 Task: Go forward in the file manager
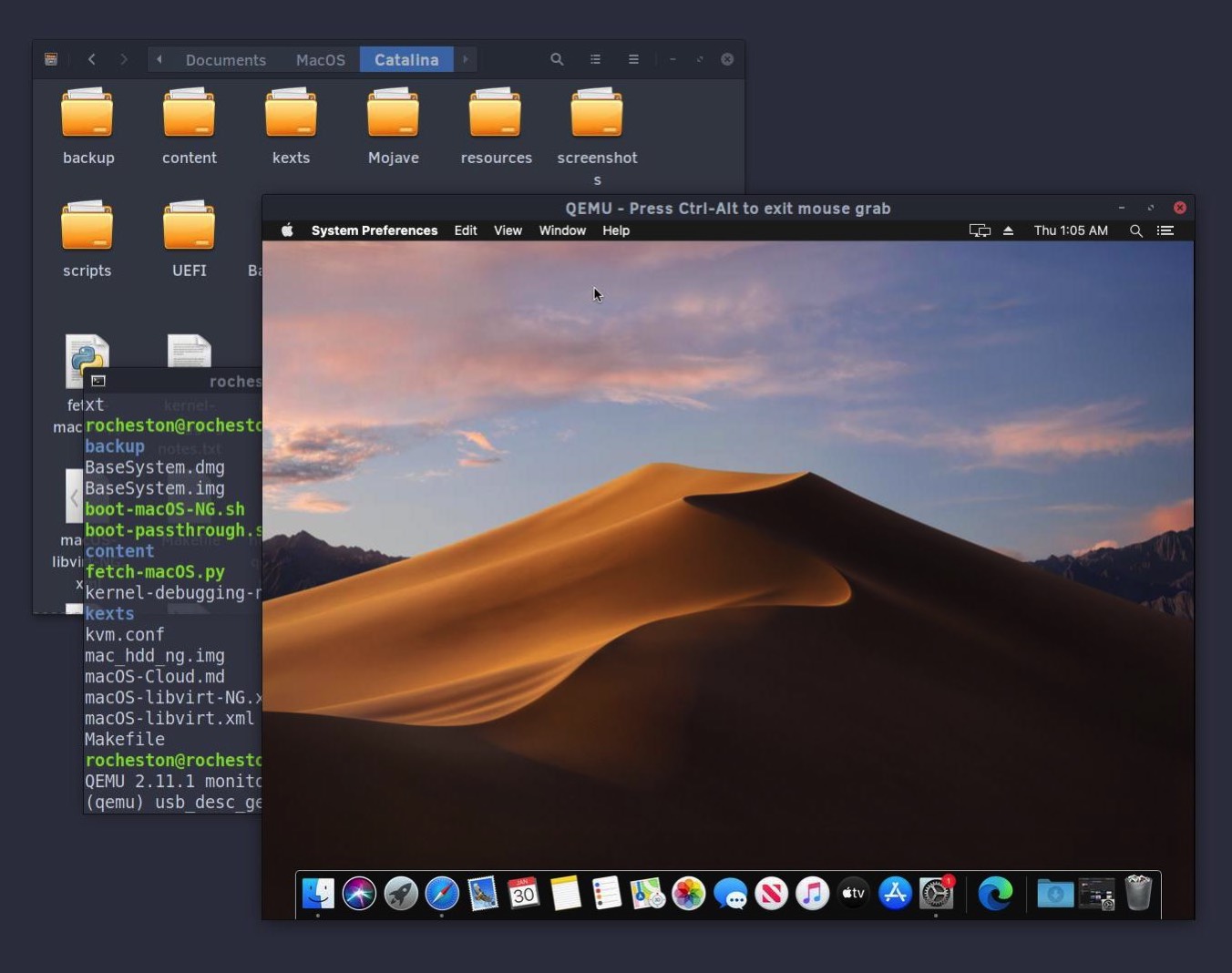coord(124,59)
